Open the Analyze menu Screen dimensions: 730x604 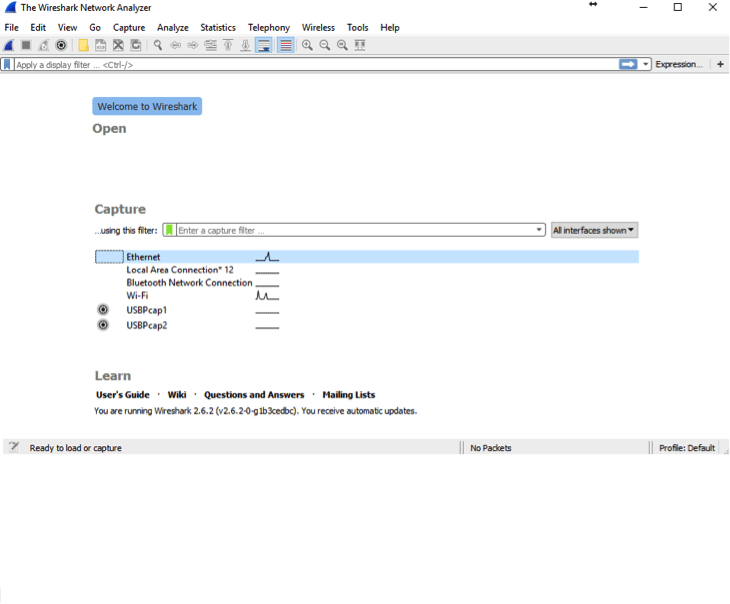(172, 28)
